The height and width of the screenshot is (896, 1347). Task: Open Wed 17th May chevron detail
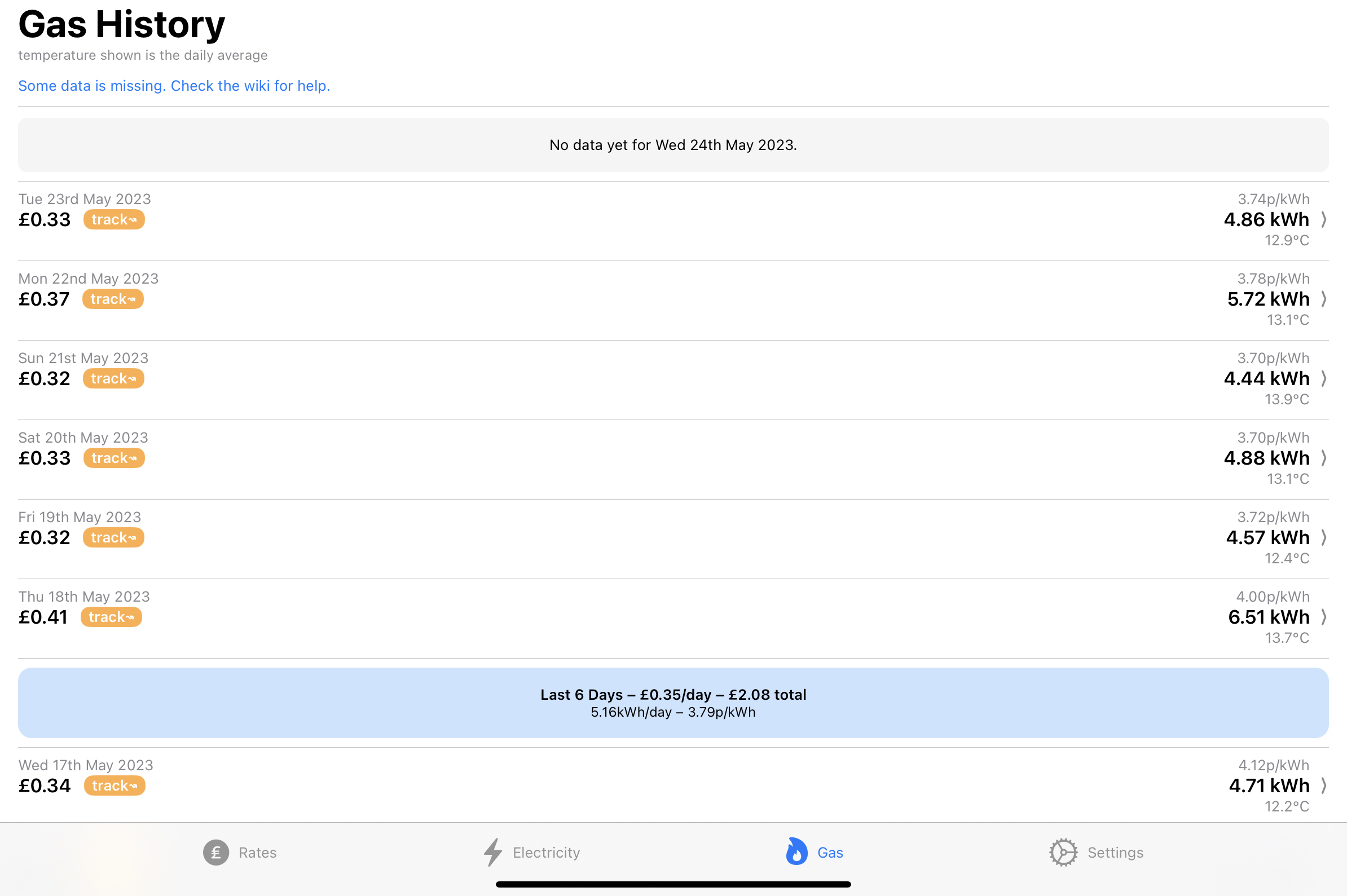[x=1323, y=785]
